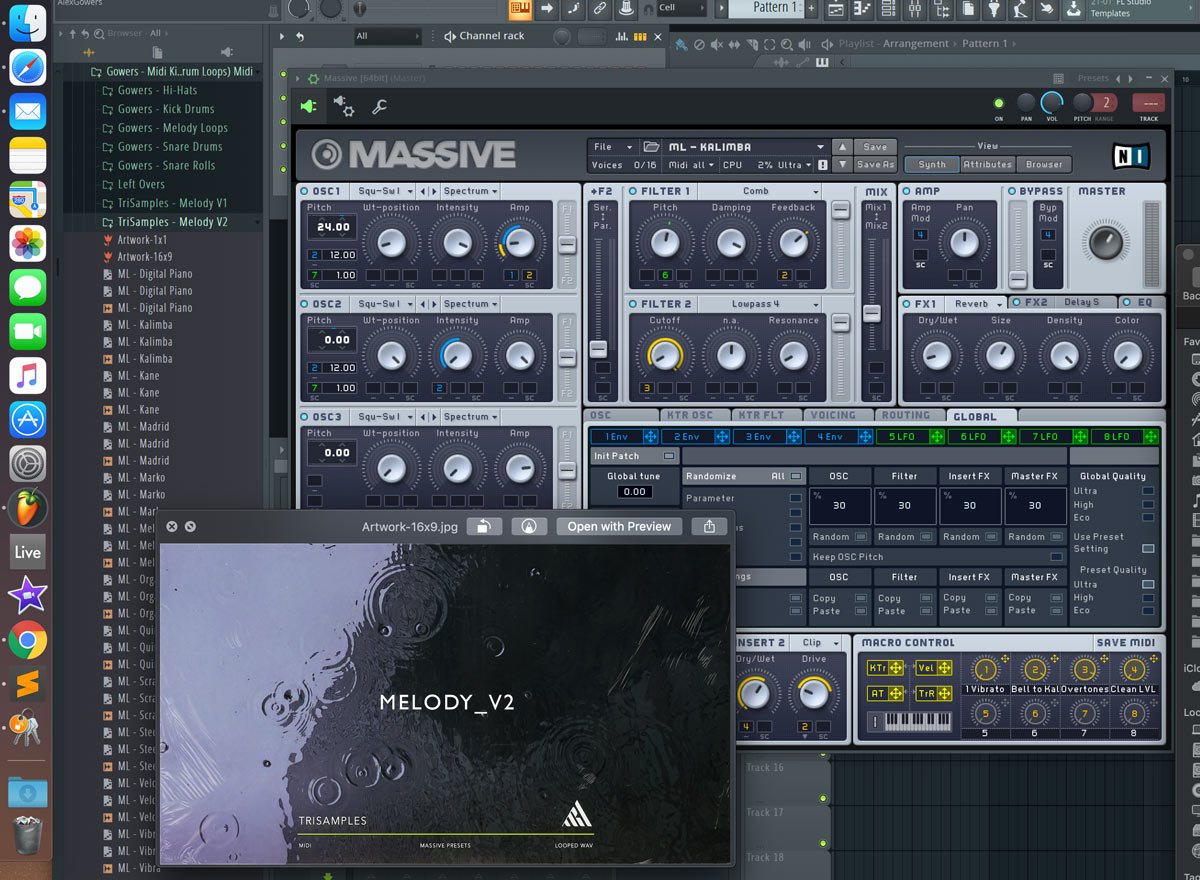Viewport: 1200px width, 880px height.
Task: Click the Vel macro modulation handle
Action: (934, 668)
